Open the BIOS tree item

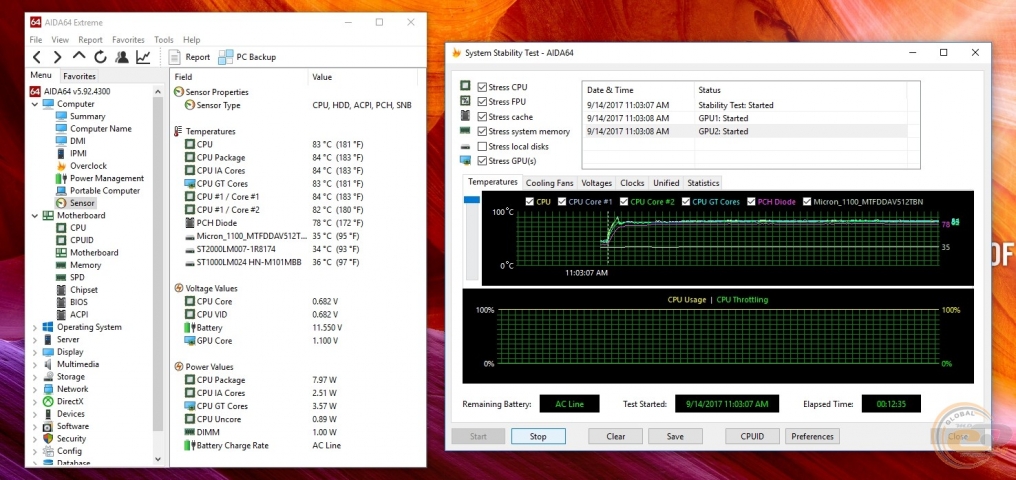click(x=78, y=302)
